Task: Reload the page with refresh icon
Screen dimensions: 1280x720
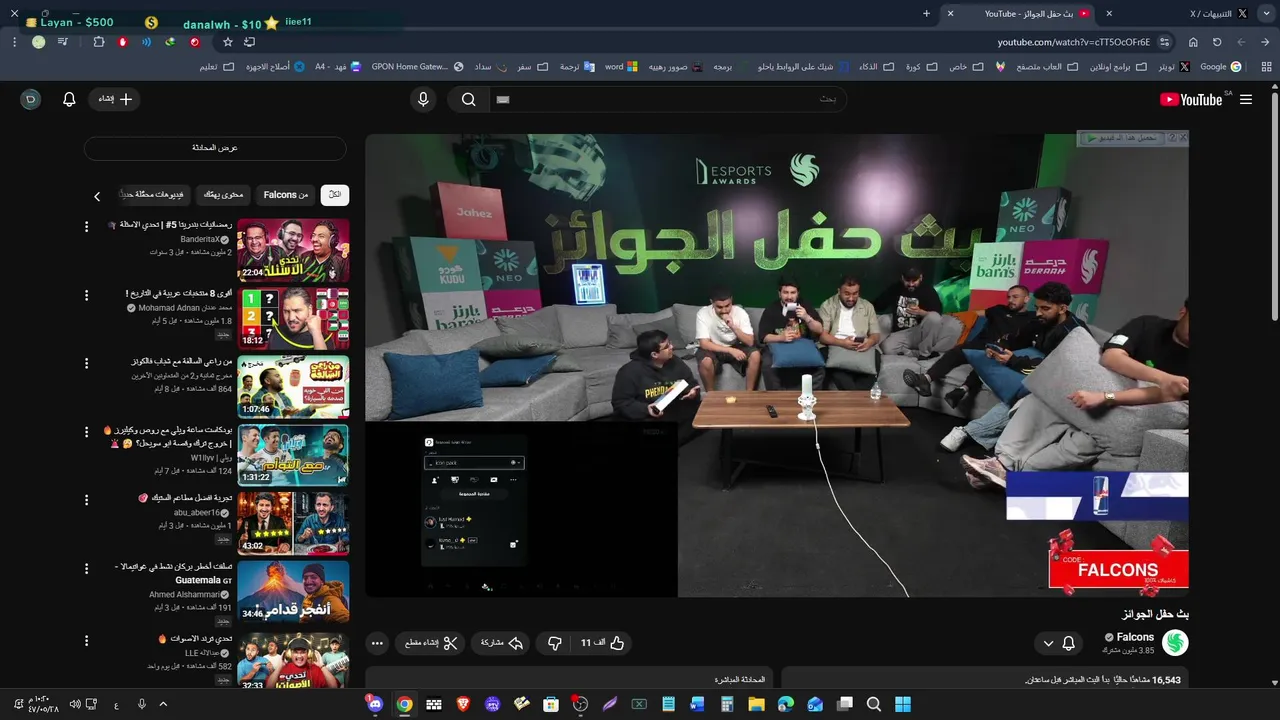Action: [x=1217, y=42]
